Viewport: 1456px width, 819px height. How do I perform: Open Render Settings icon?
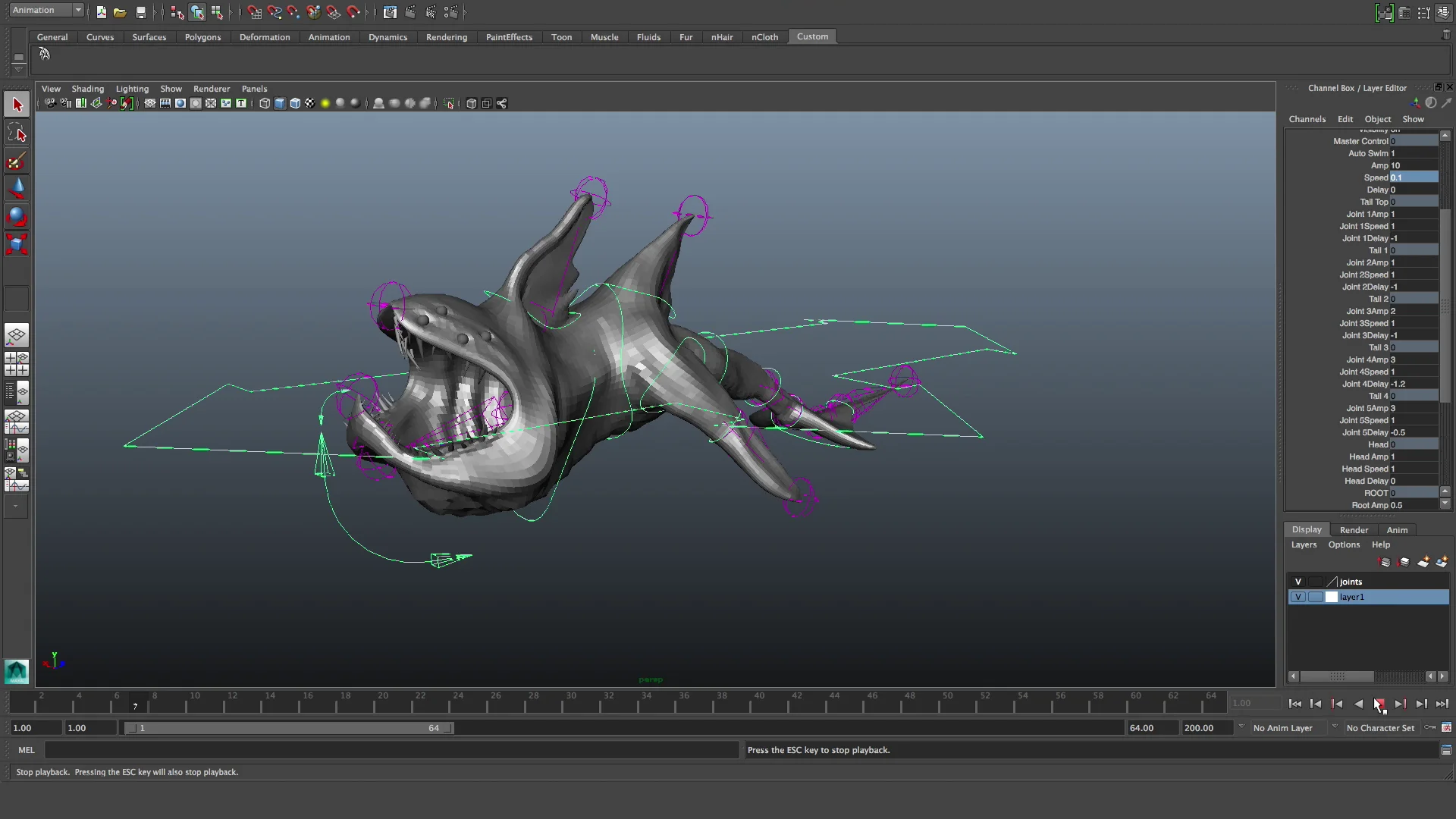[x=450, y=12]
